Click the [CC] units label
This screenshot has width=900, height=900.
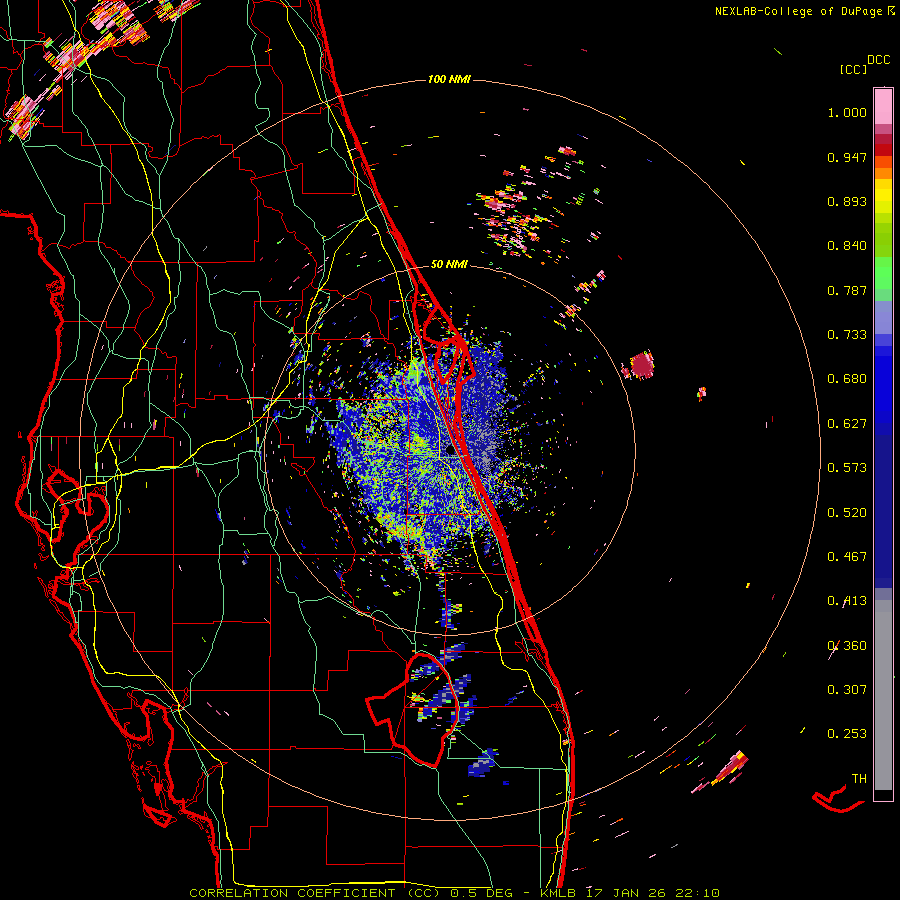[853, 69]
